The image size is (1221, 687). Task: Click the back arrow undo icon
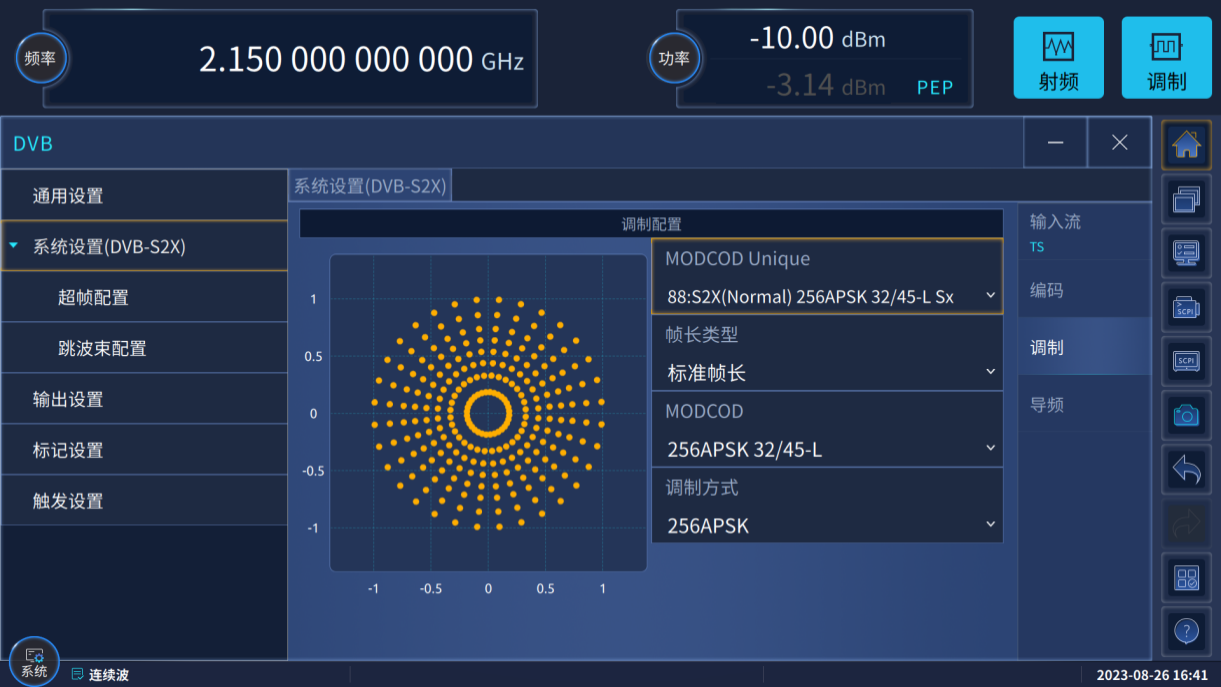(1186, 469)
